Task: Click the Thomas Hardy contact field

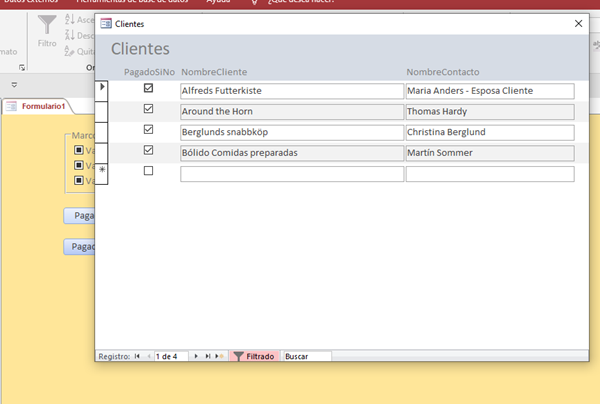Action: (490, 112)
